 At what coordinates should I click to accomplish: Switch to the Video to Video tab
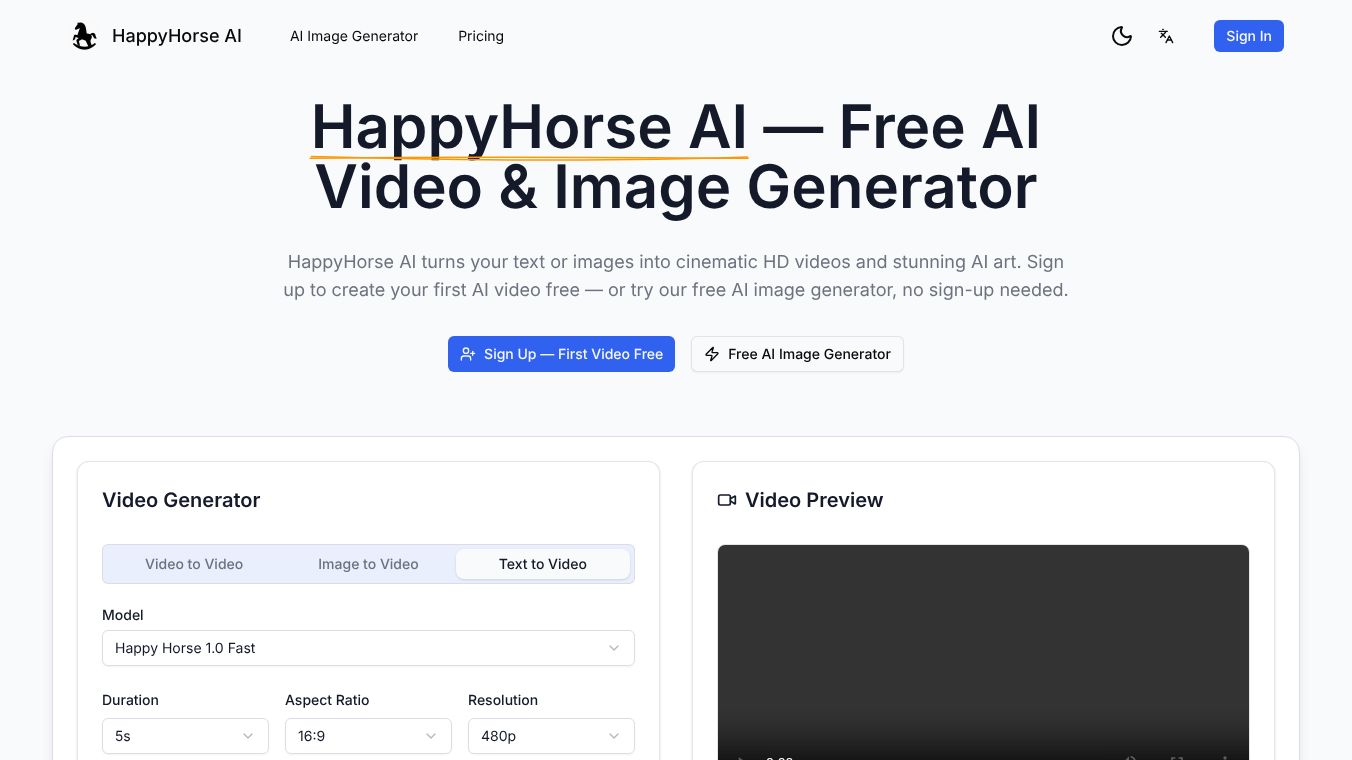coord(194,564)
